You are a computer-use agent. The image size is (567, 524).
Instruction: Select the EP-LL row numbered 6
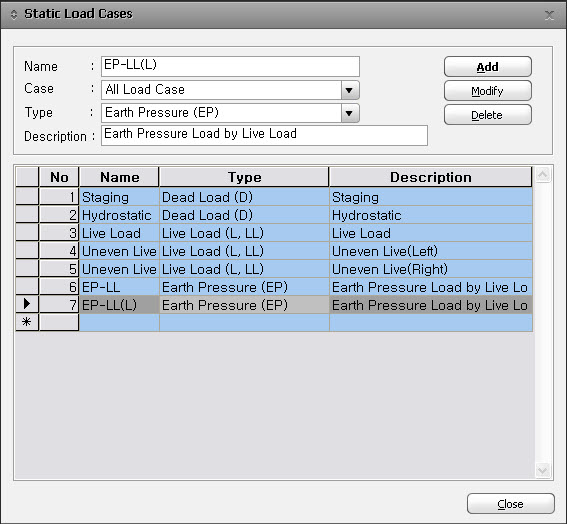coord(274,287)
